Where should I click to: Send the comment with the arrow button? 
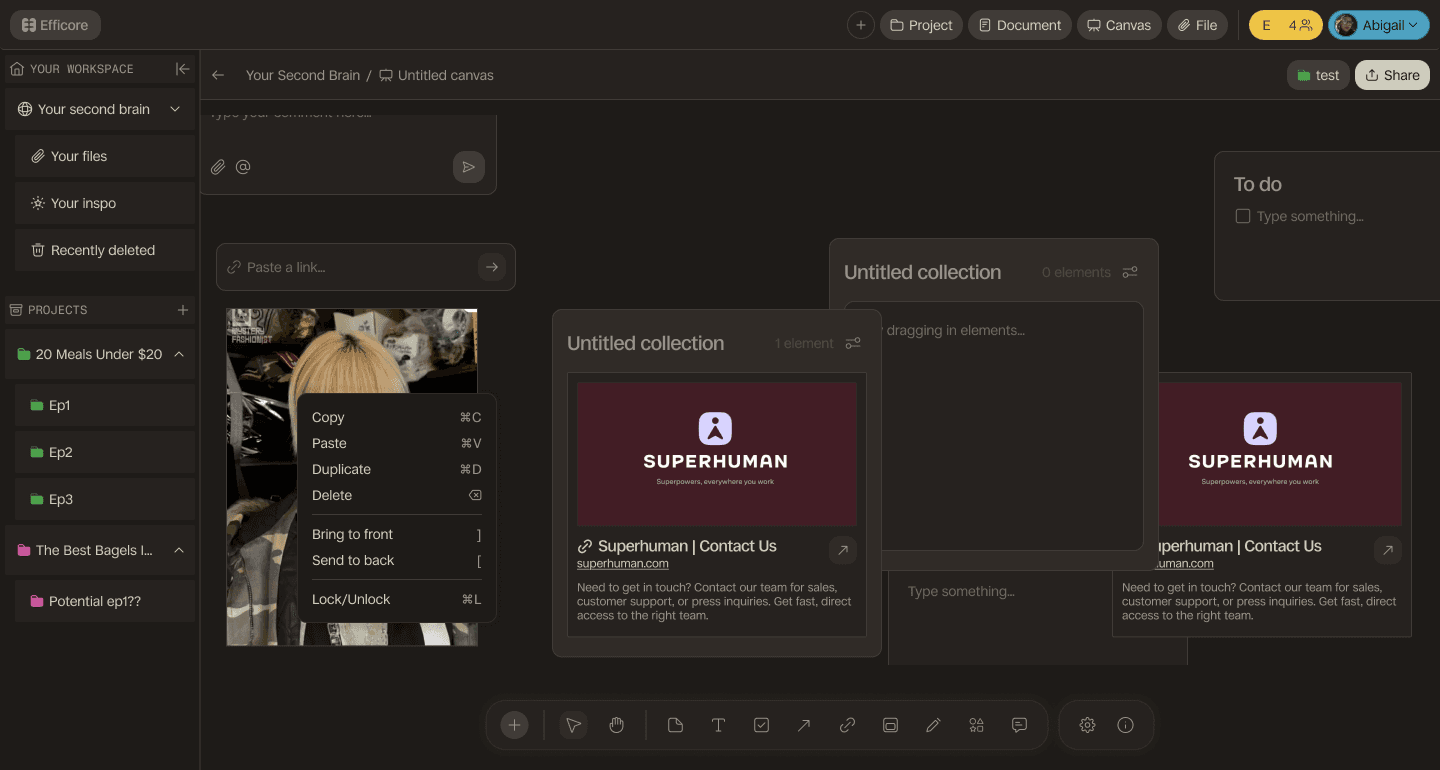(469, 167)
